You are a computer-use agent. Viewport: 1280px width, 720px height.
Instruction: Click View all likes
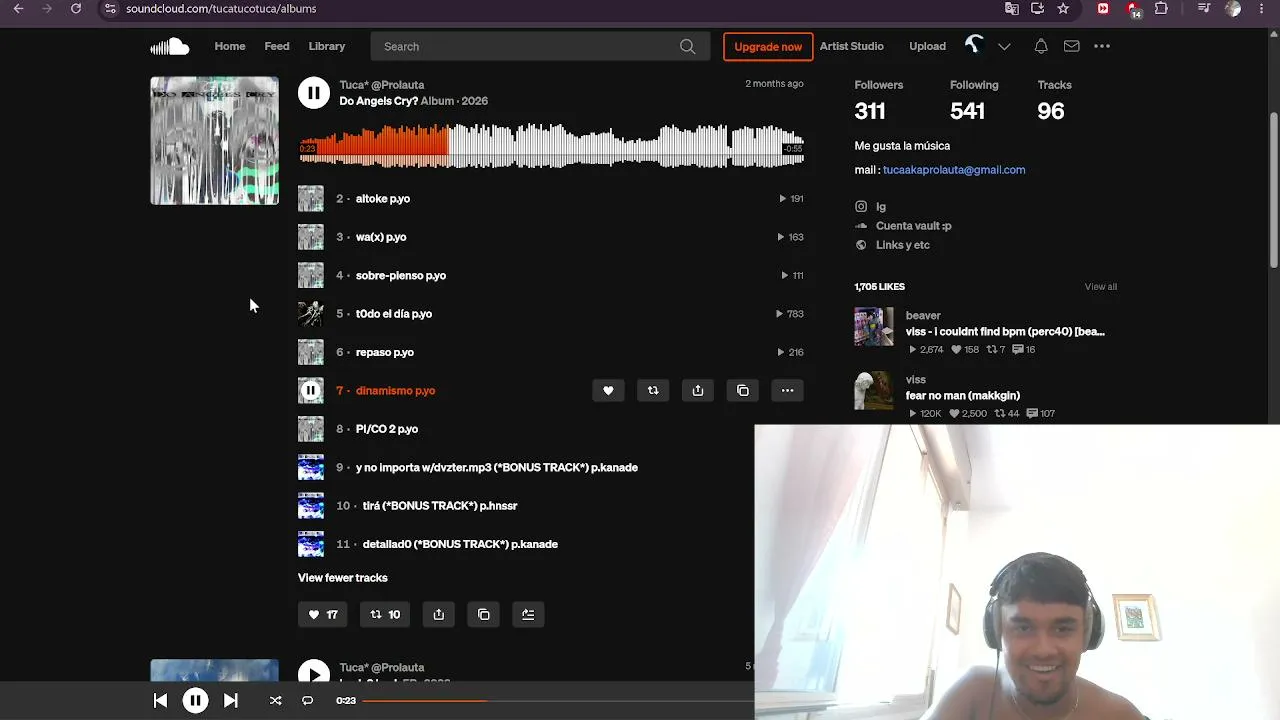coord(1101,287)
